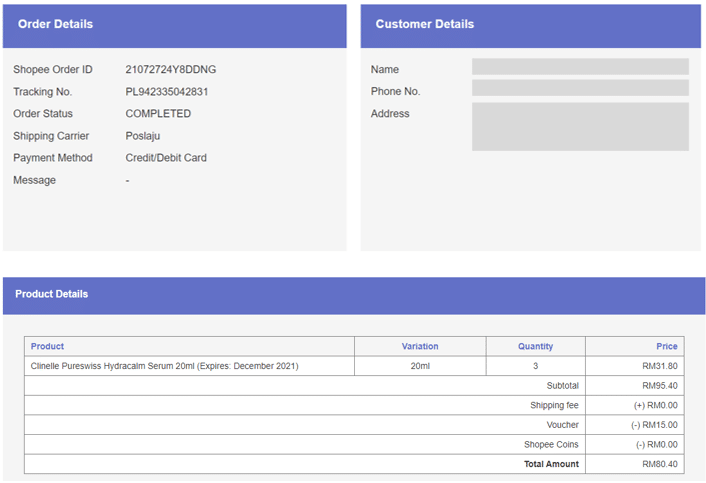Click the COMPLETED order status text
706x483 pixels.
click(157, 114)
